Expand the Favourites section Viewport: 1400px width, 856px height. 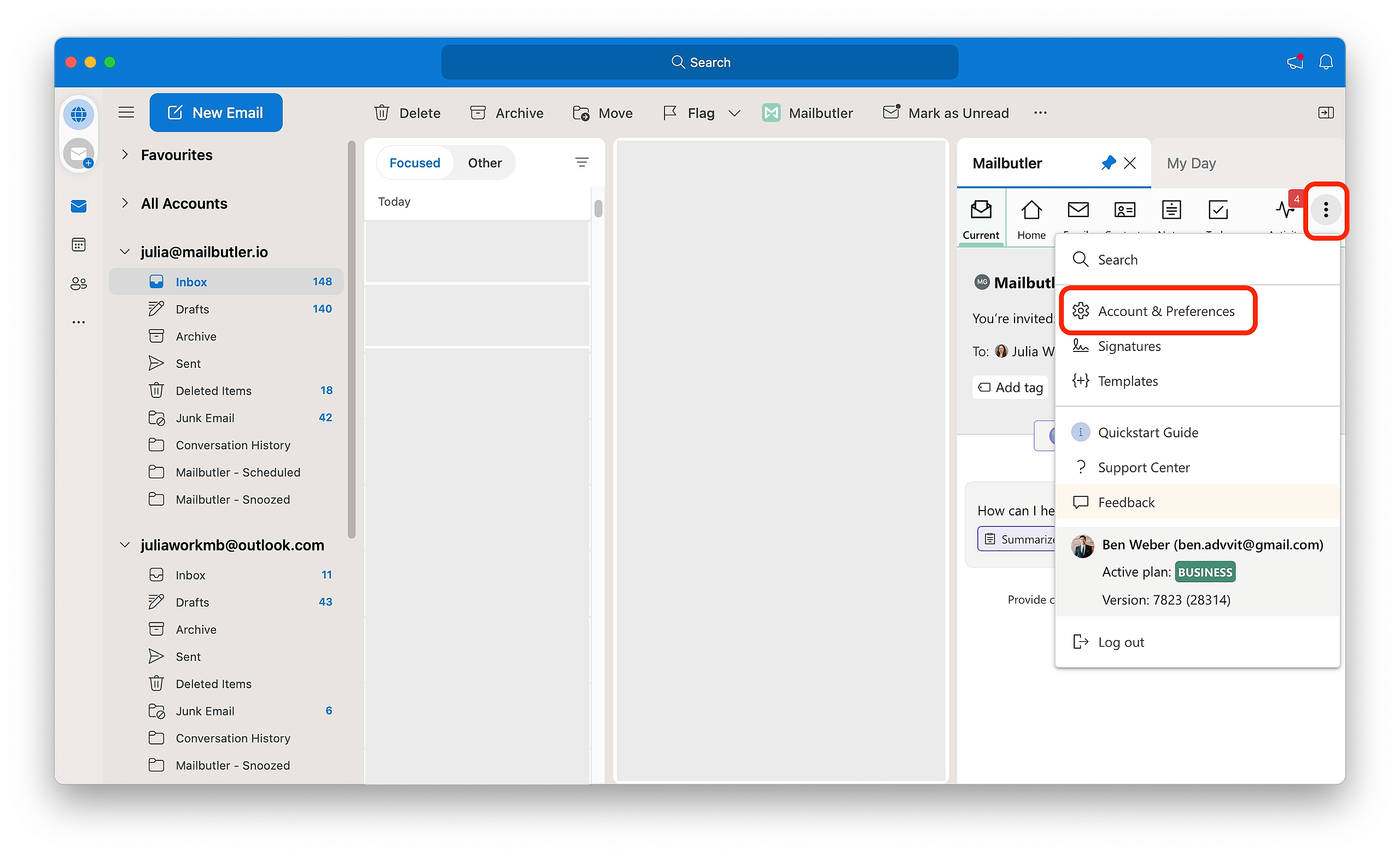click(125, 155)
